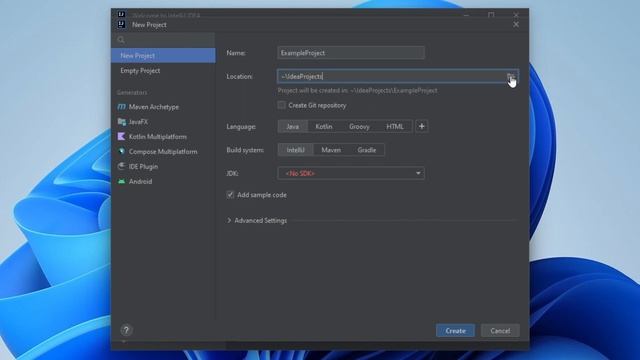Uncheck Add sample code
The width and height of the screenshot is (640, 360).
(230, 195)
